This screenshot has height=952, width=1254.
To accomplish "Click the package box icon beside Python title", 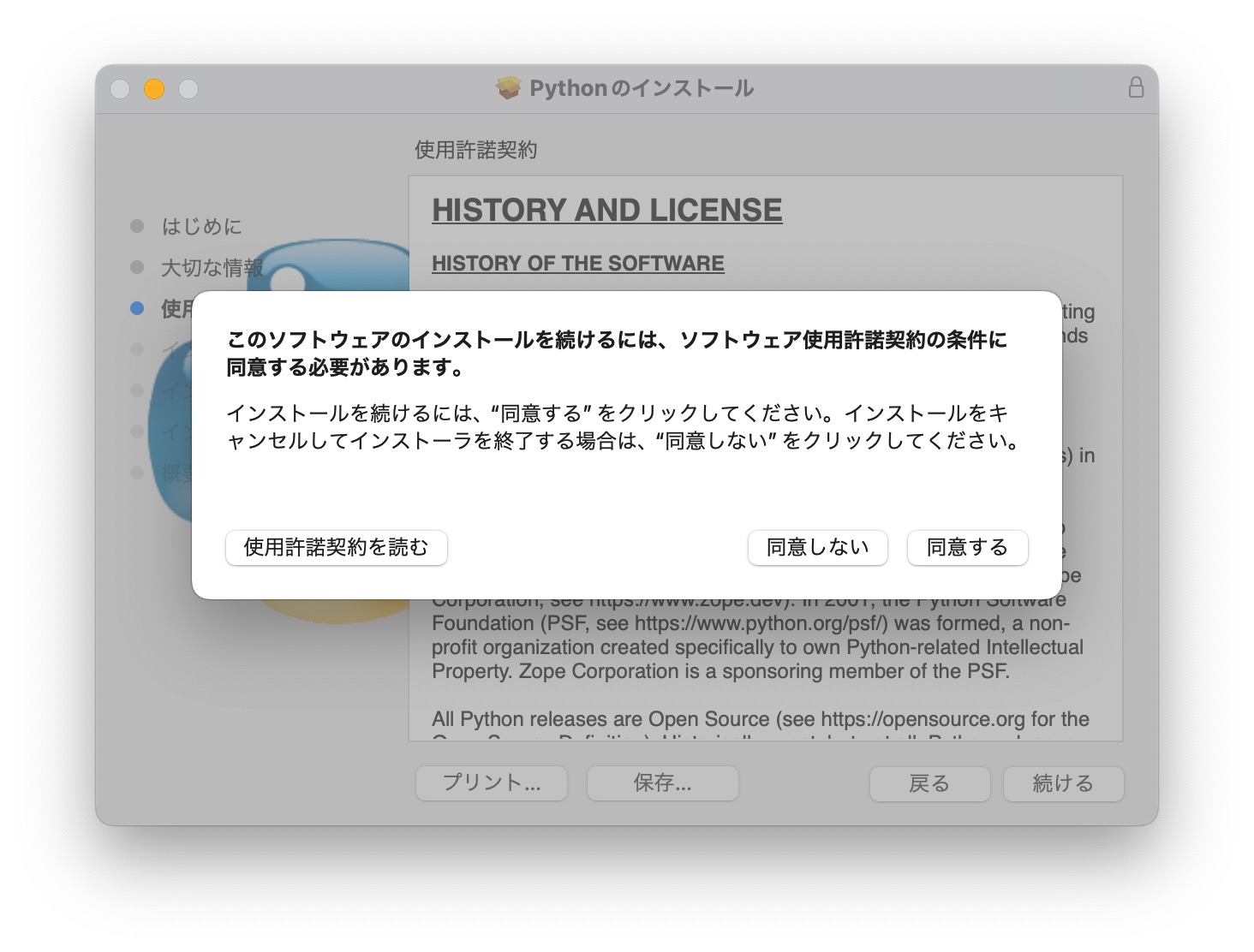I will pos(509,88).
